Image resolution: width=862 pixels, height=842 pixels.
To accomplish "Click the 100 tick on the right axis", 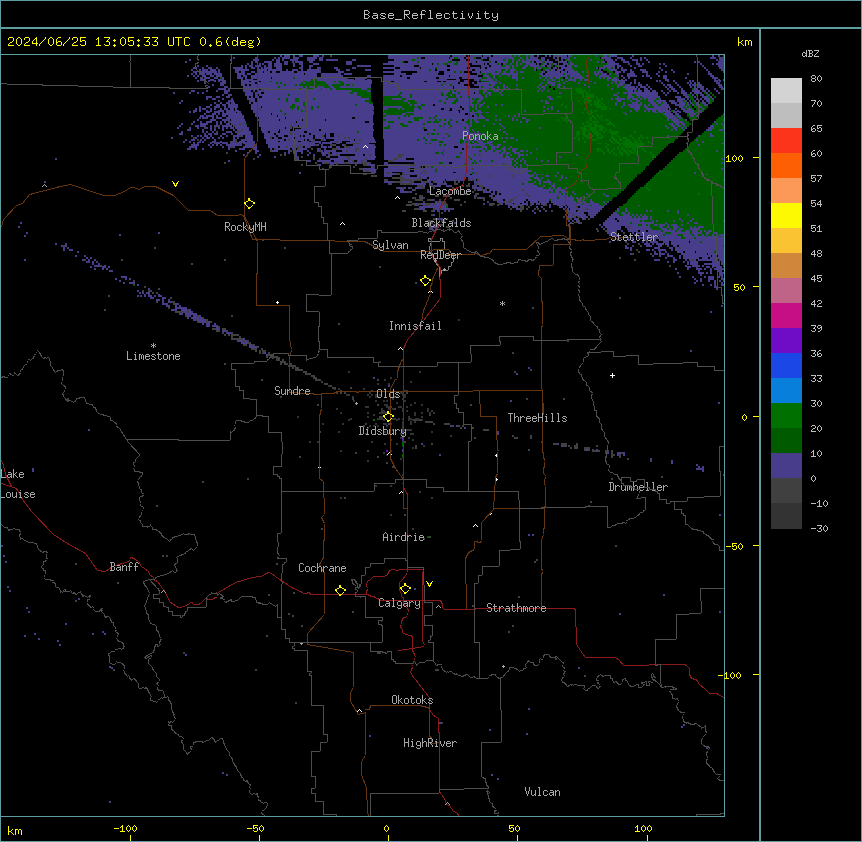I will coord(734,158).
